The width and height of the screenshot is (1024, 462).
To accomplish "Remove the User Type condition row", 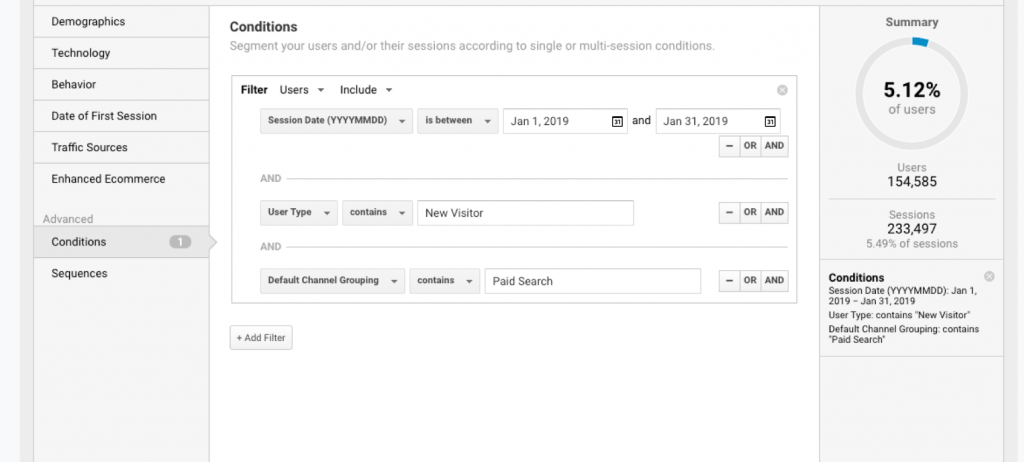I will pos(729,212).
